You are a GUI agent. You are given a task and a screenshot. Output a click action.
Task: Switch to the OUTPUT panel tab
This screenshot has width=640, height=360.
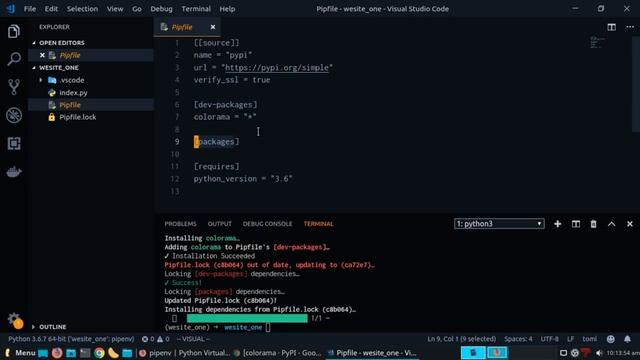coord(220,224)
